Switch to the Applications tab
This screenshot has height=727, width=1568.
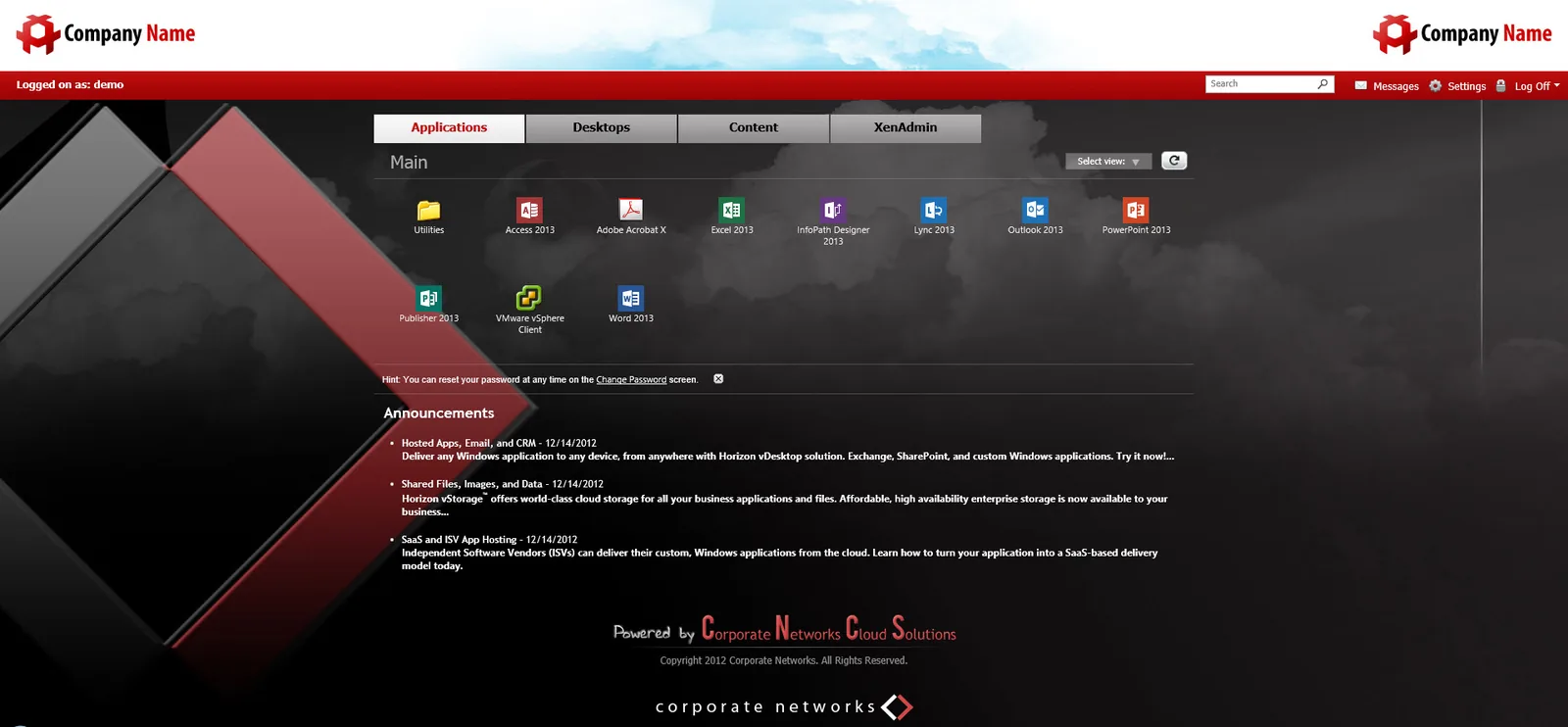coord(449,128)
